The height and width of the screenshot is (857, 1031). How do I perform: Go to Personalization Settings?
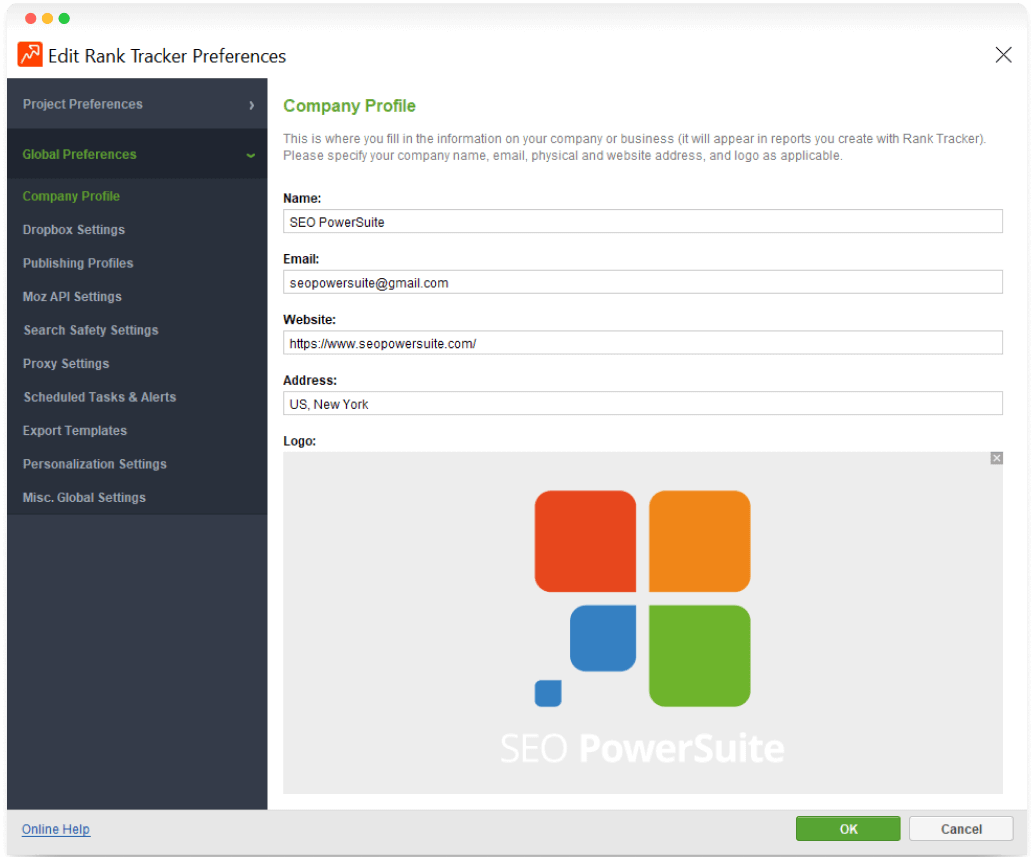tap(95, 464)
